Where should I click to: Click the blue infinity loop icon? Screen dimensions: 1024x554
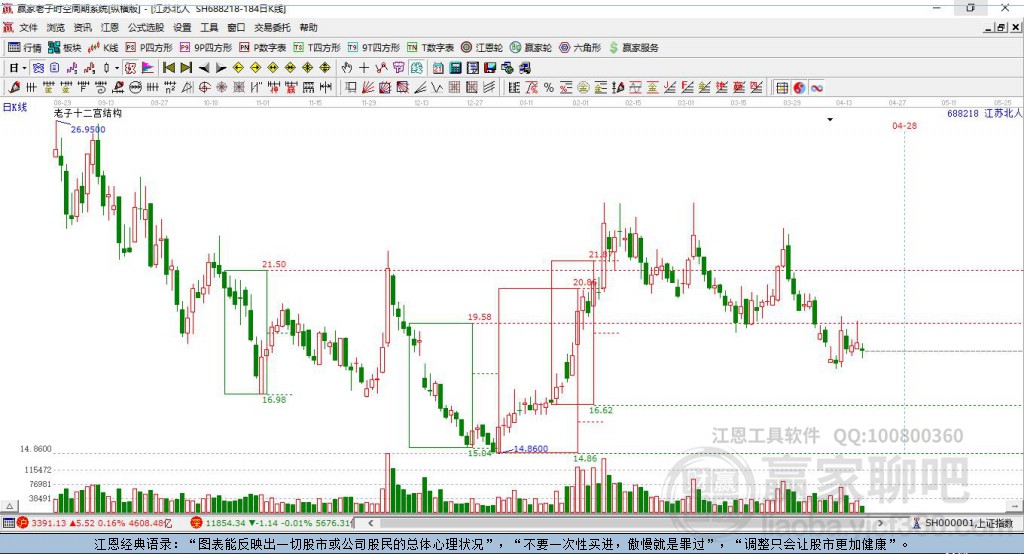click(x=817, y=88)
